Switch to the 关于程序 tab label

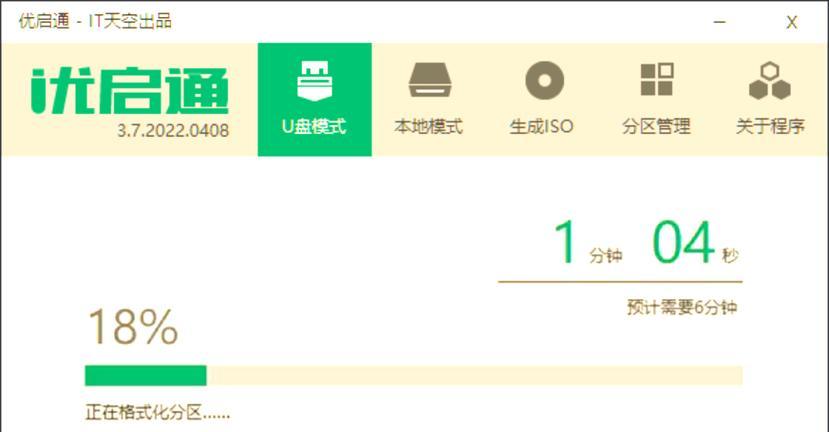770,126
